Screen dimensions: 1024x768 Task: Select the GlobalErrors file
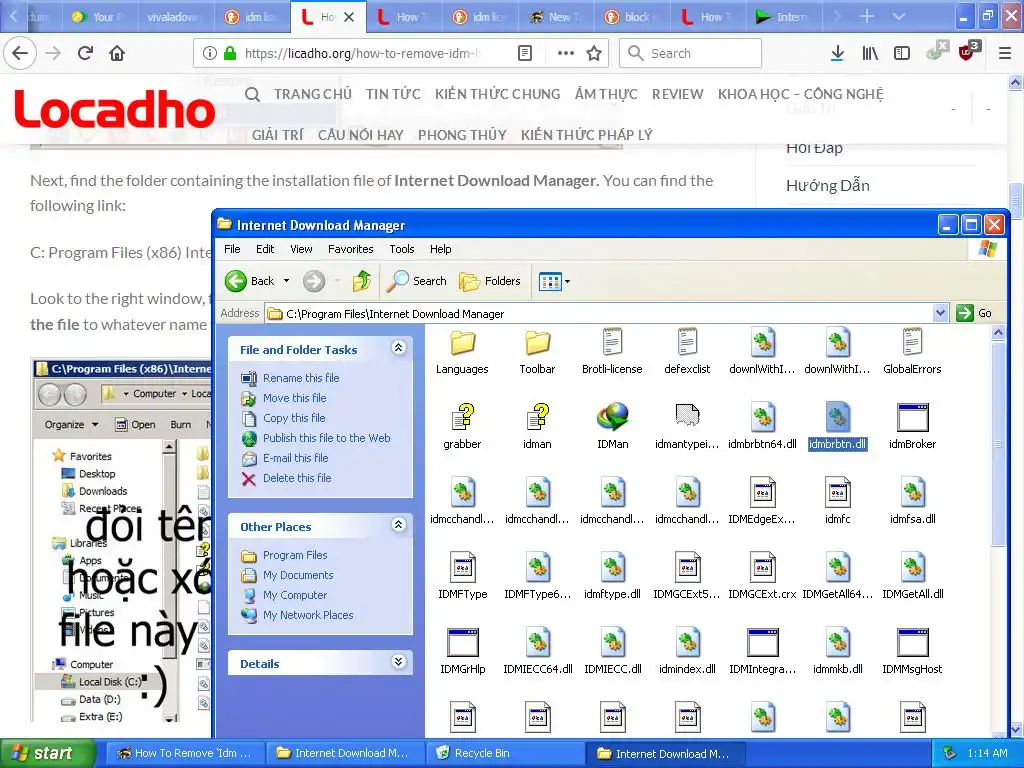912,353
